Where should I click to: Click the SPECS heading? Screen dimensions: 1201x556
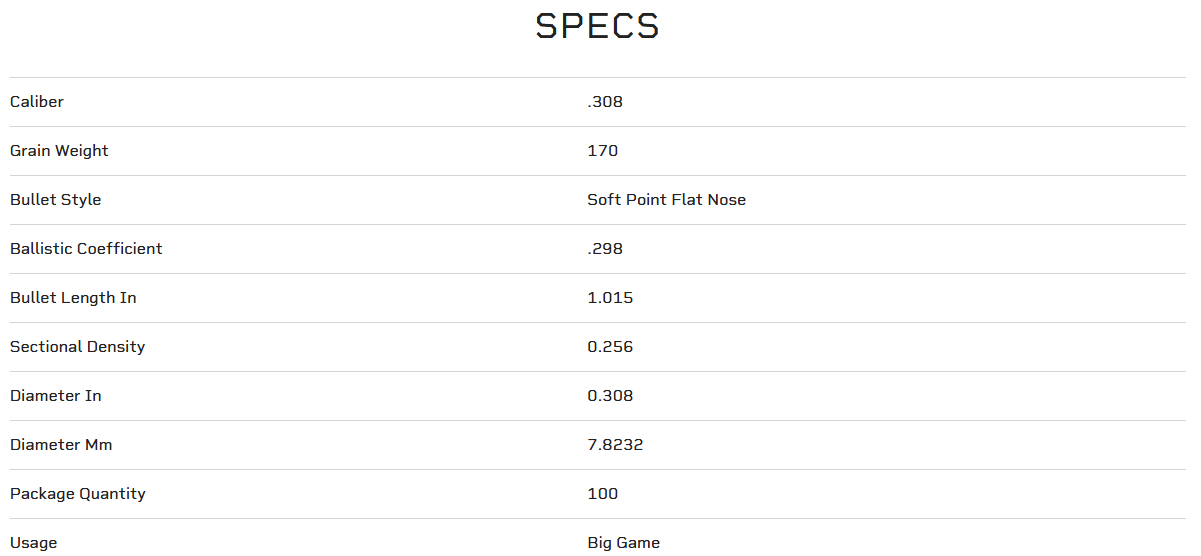tap(597, 27)
